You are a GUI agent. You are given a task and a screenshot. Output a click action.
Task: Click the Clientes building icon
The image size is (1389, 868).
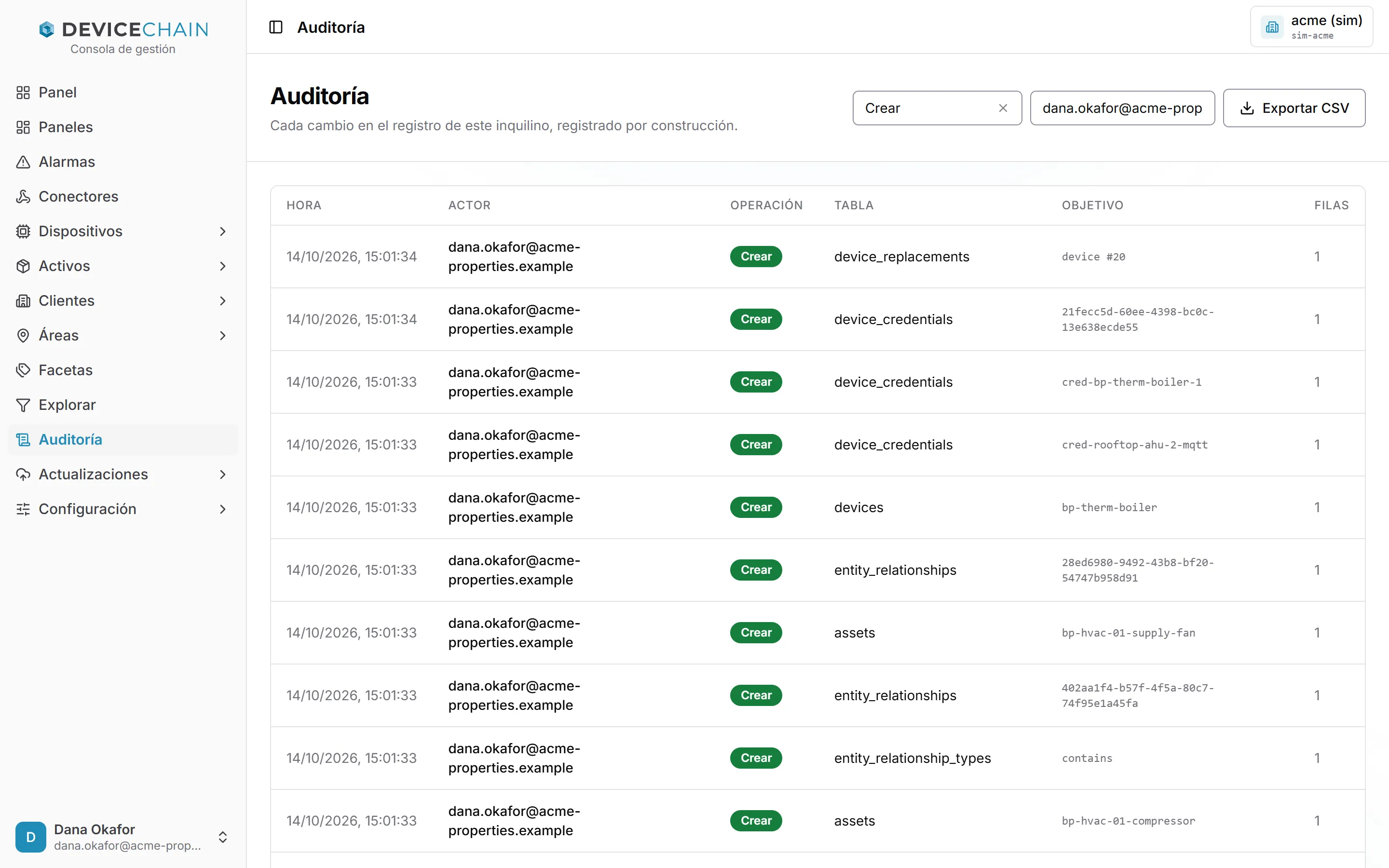point(23,301)
